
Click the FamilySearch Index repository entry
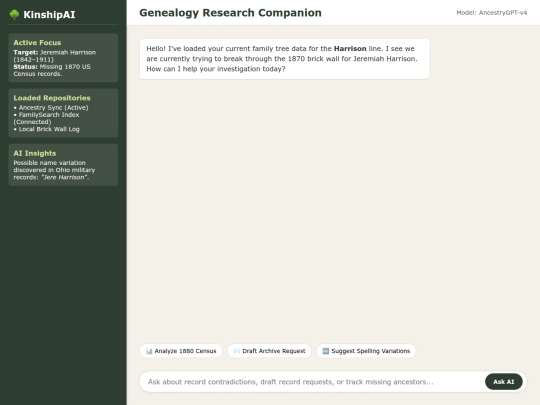tap(46, 118)
